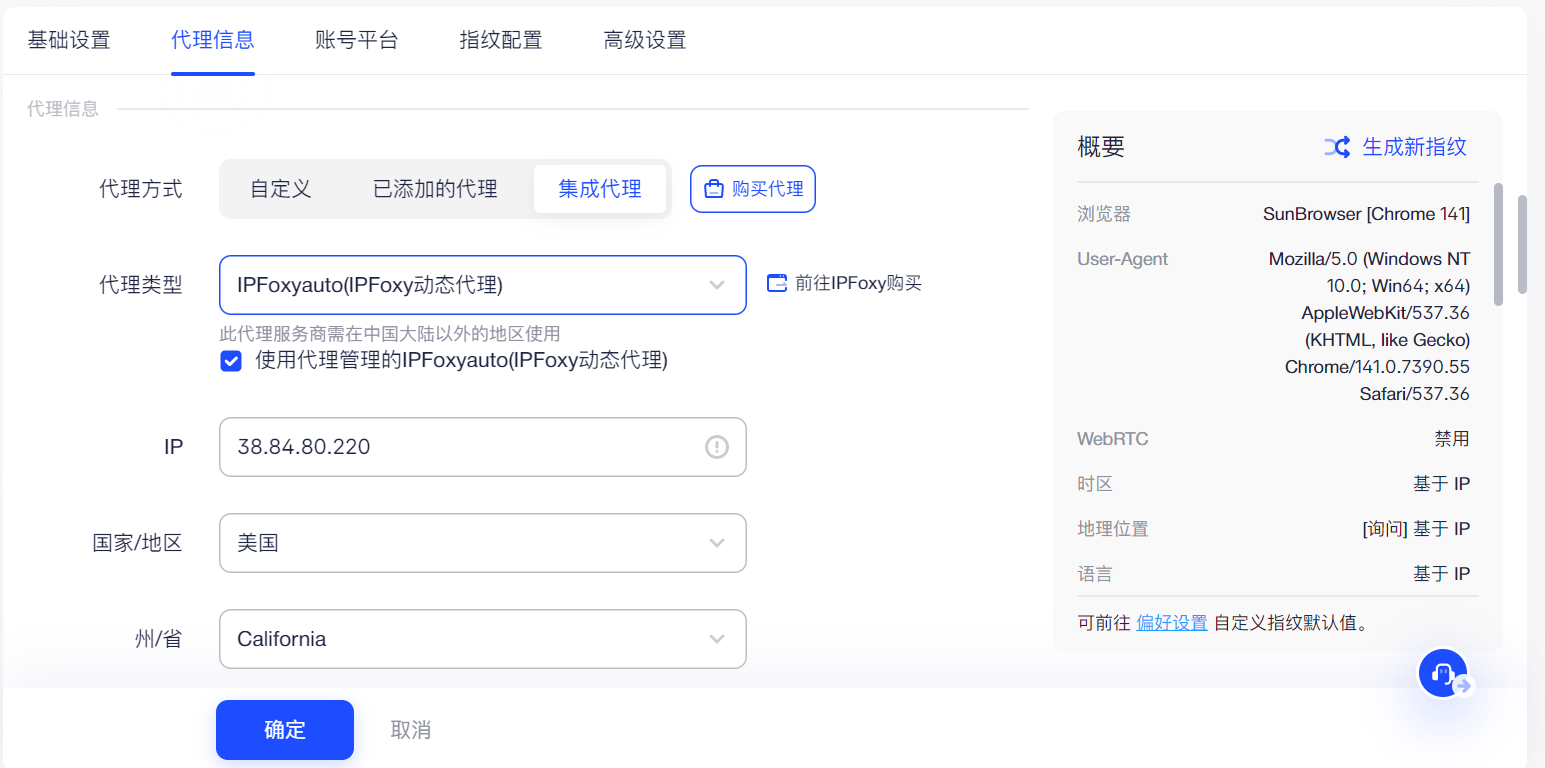Go to the 指纹配置 tab
1545x768 pixels.
[501, 40]
